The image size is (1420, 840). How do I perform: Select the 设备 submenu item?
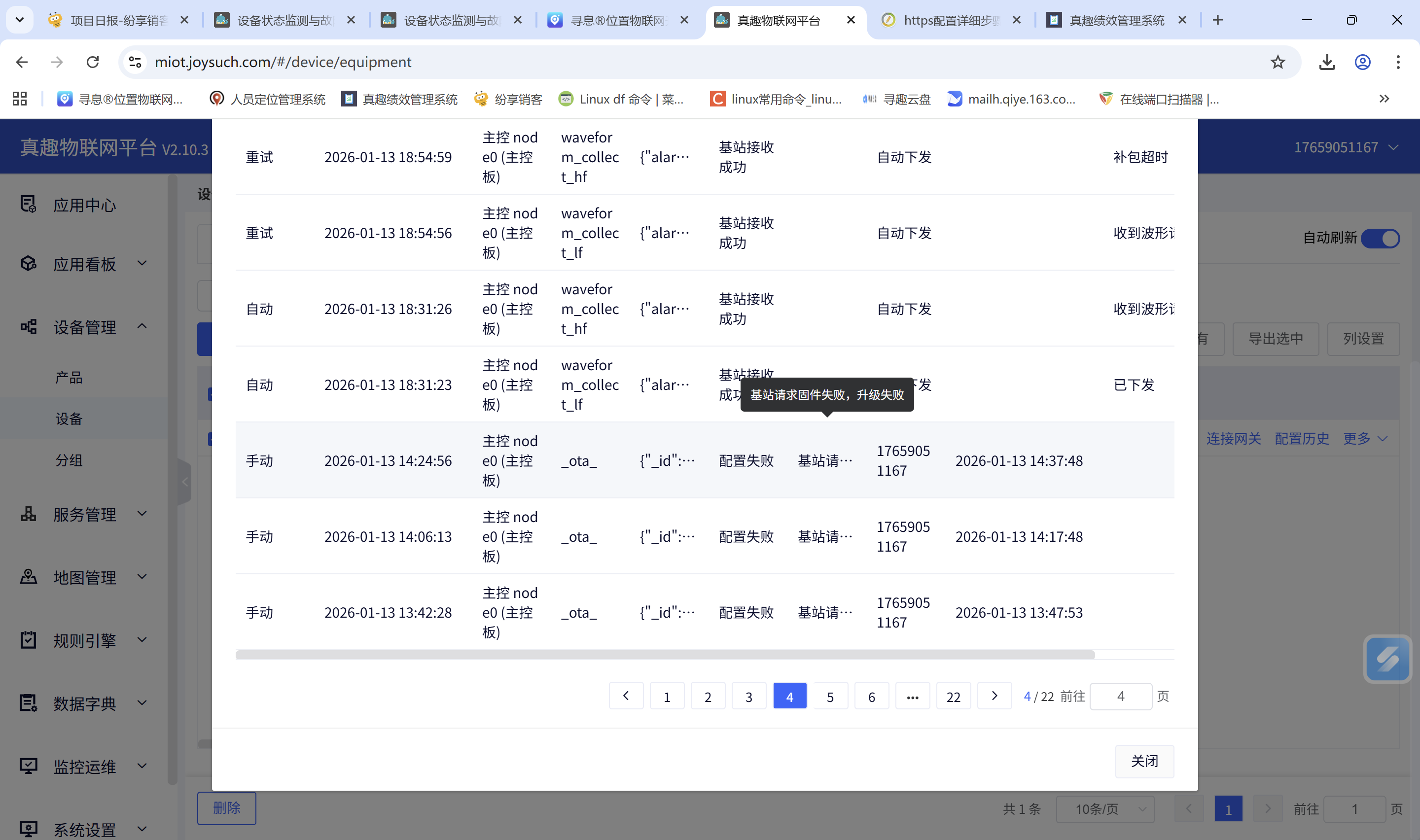click(x=69, y=419)
